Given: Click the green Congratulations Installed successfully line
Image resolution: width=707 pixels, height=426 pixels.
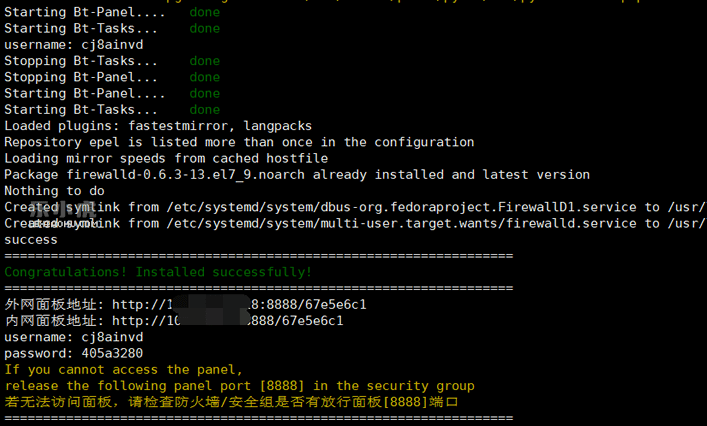Looking at the screenshot, I should click(x=158, y=272).
